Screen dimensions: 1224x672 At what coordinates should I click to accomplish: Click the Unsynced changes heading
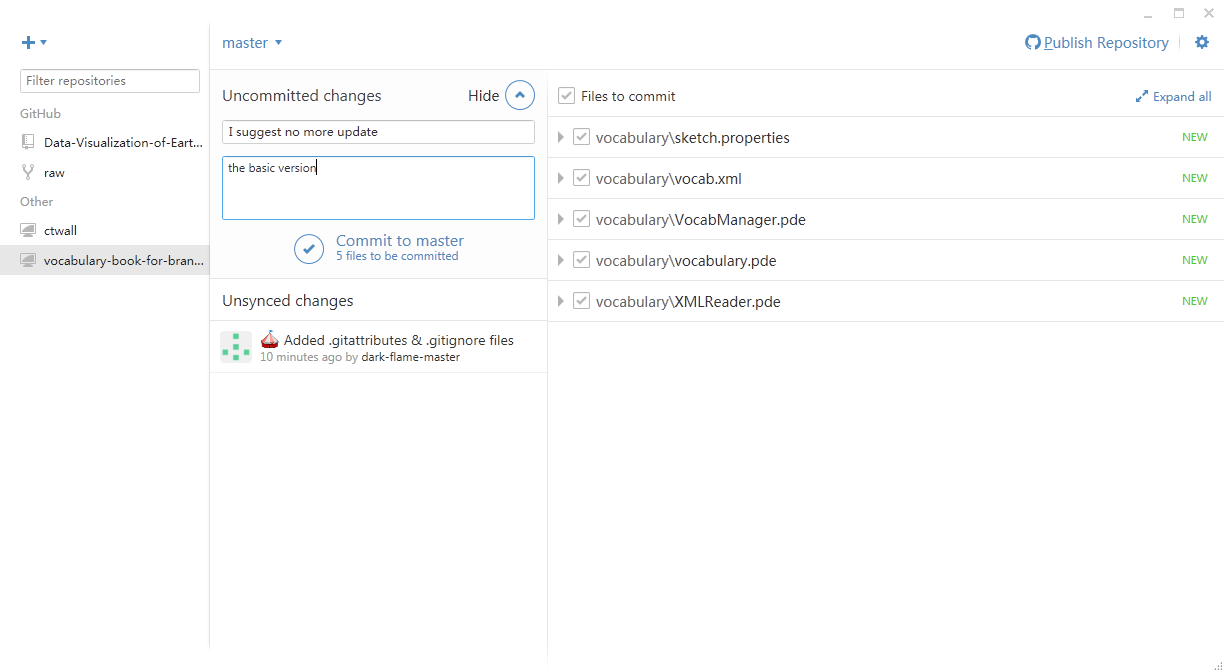point(288,301)
